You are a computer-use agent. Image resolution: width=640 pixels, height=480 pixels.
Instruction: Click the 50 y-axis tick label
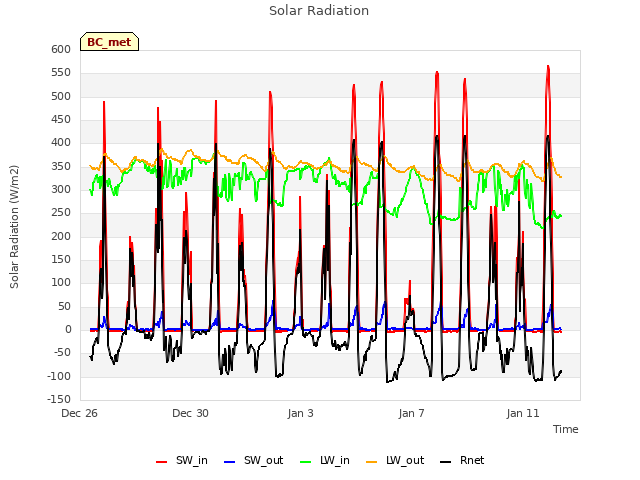coord(64,307)
